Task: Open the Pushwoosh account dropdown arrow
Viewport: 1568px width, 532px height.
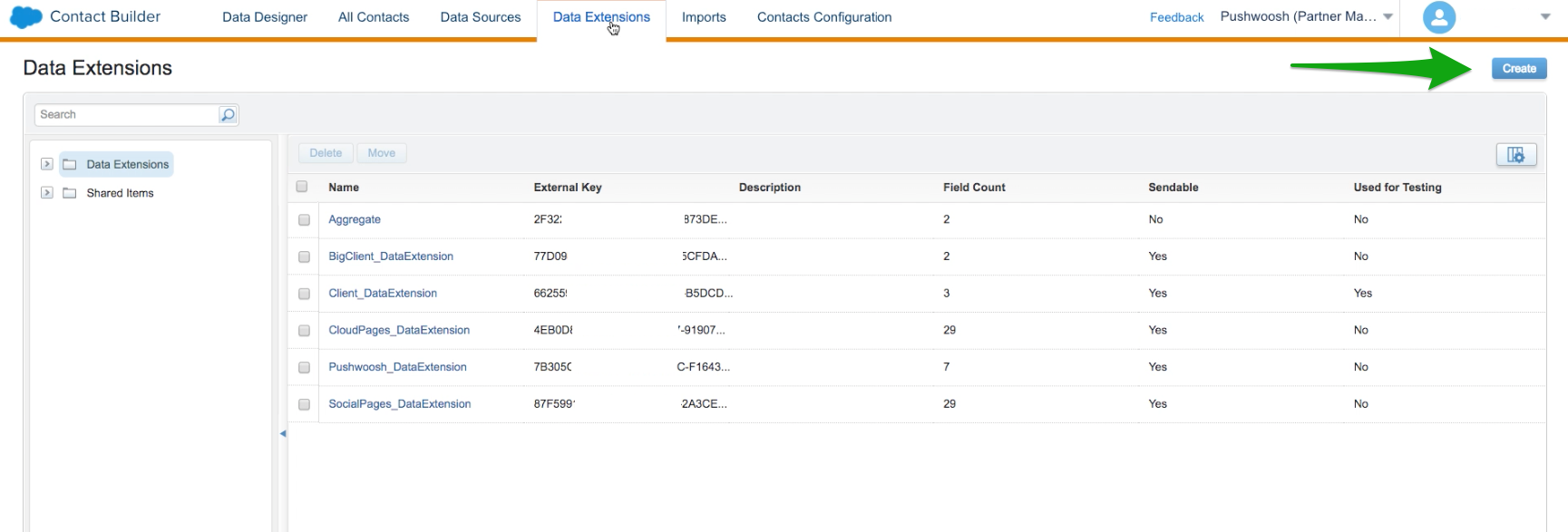Action: [x=1388, y=17]
